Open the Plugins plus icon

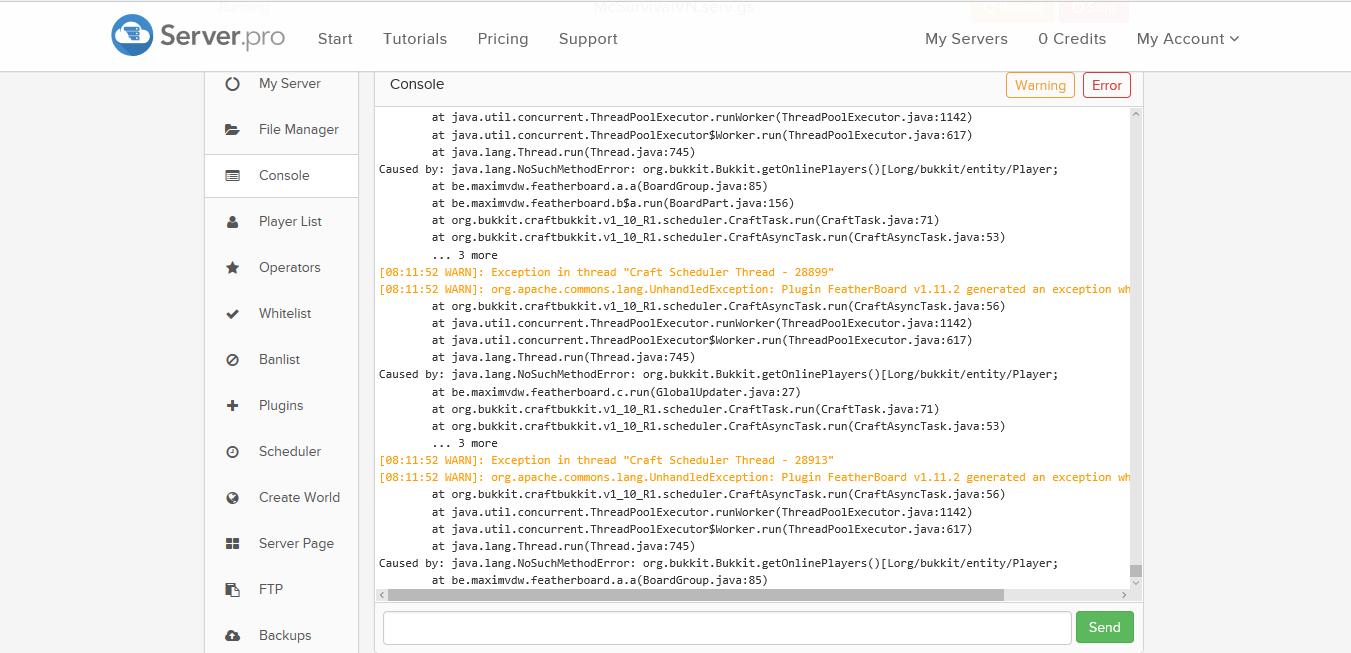(232, 406)
